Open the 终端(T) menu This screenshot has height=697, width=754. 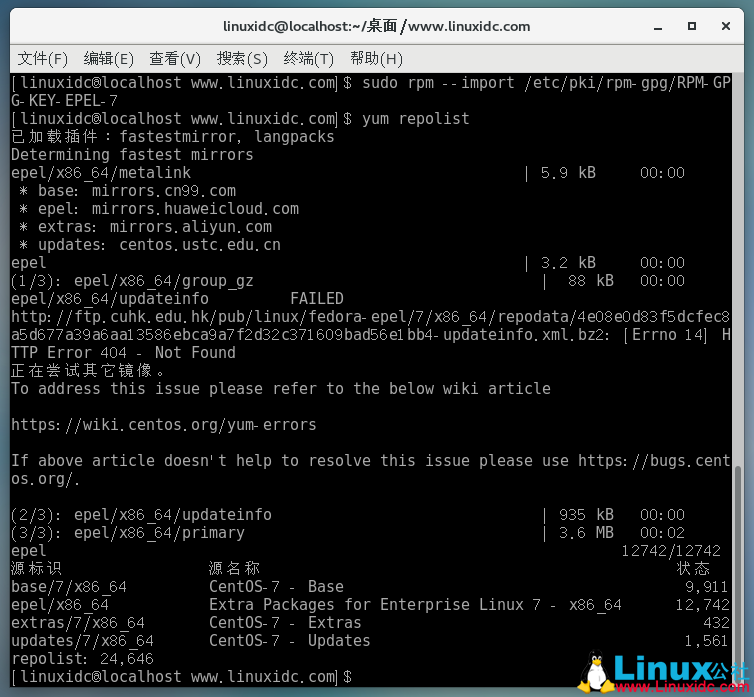308,59
